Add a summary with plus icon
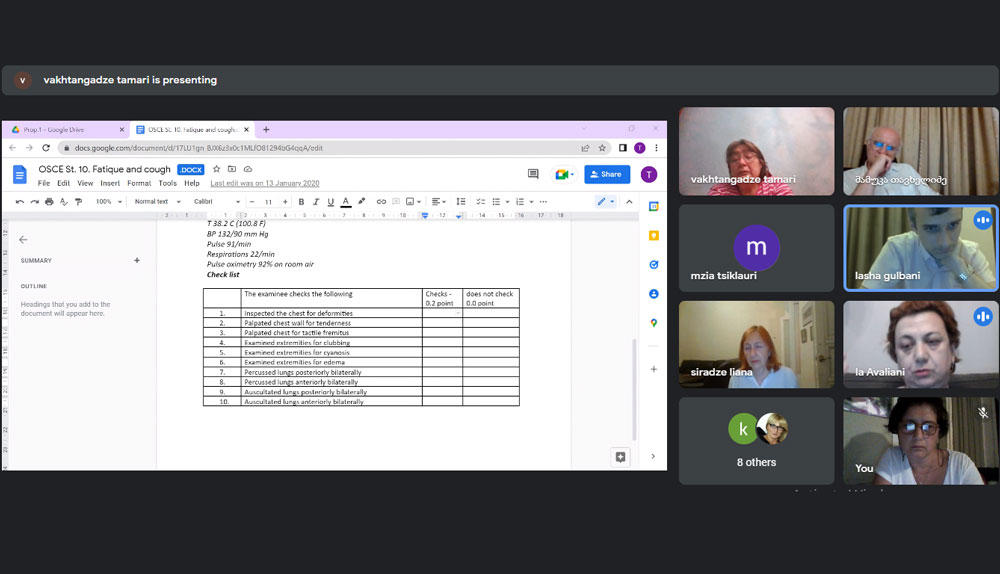 pos(137,260)
